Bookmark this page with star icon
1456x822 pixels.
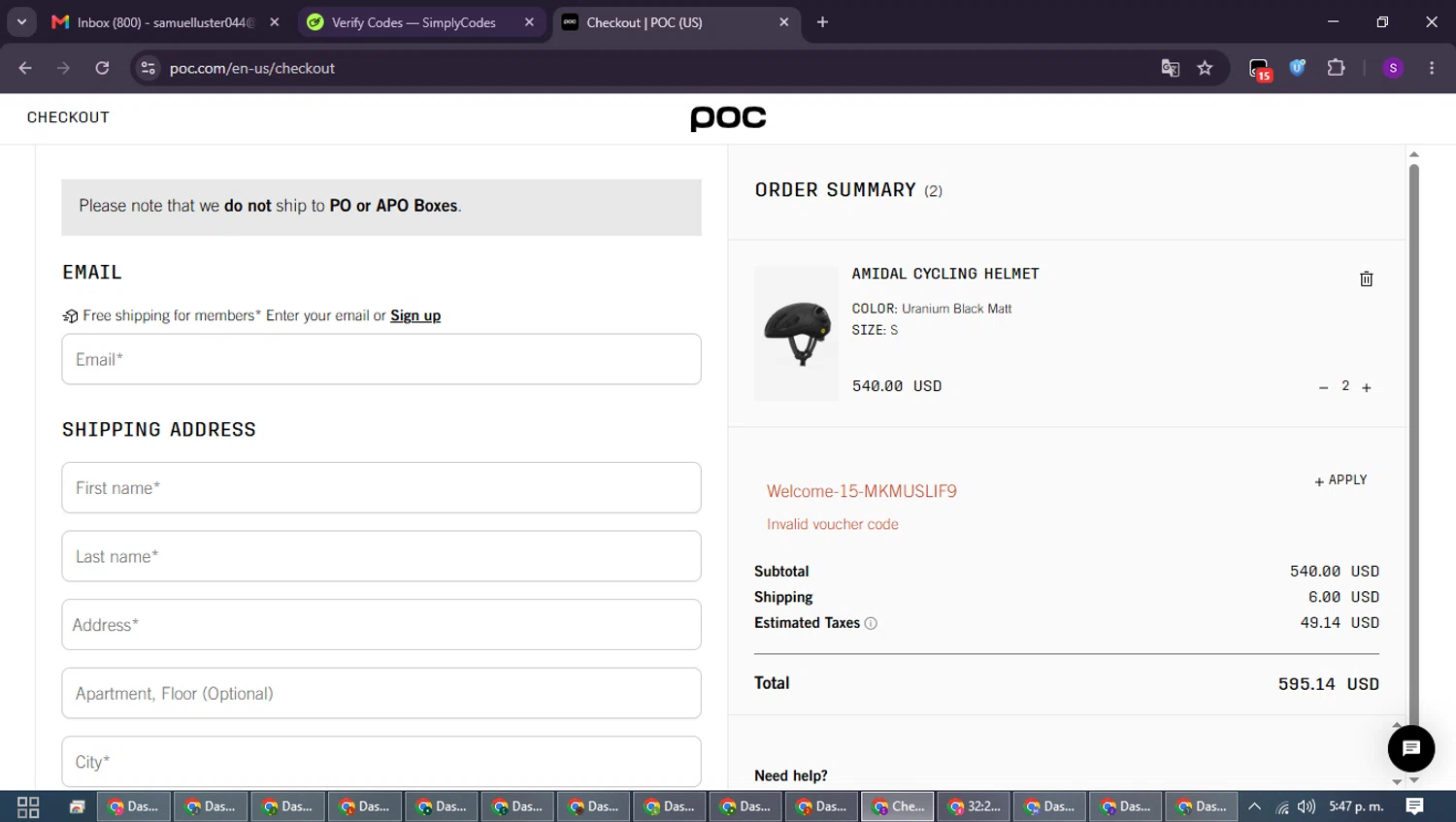(1205, 68)
